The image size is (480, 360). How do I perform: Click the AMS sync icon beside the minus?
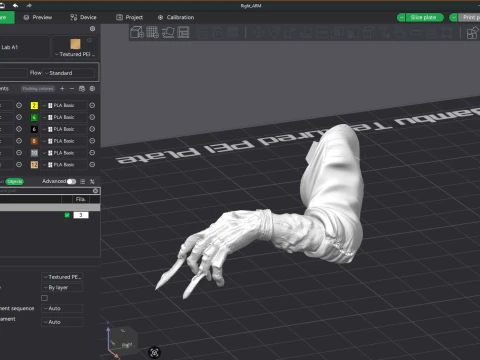[x=82, y=88]
